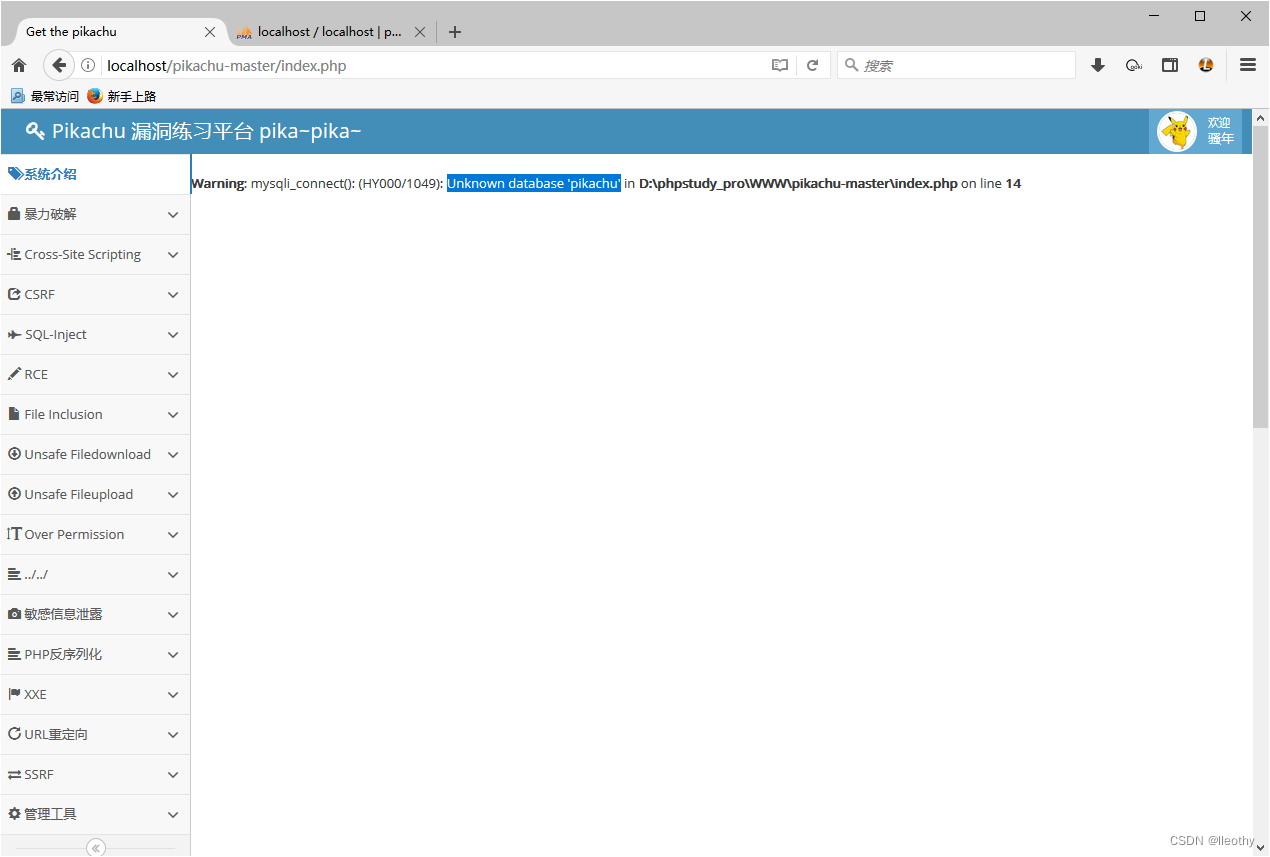Viewport: 1270px width, 857px height.
Task: Open downloads arrow icon in toolbar
Action: click(x=1098, y=66)
